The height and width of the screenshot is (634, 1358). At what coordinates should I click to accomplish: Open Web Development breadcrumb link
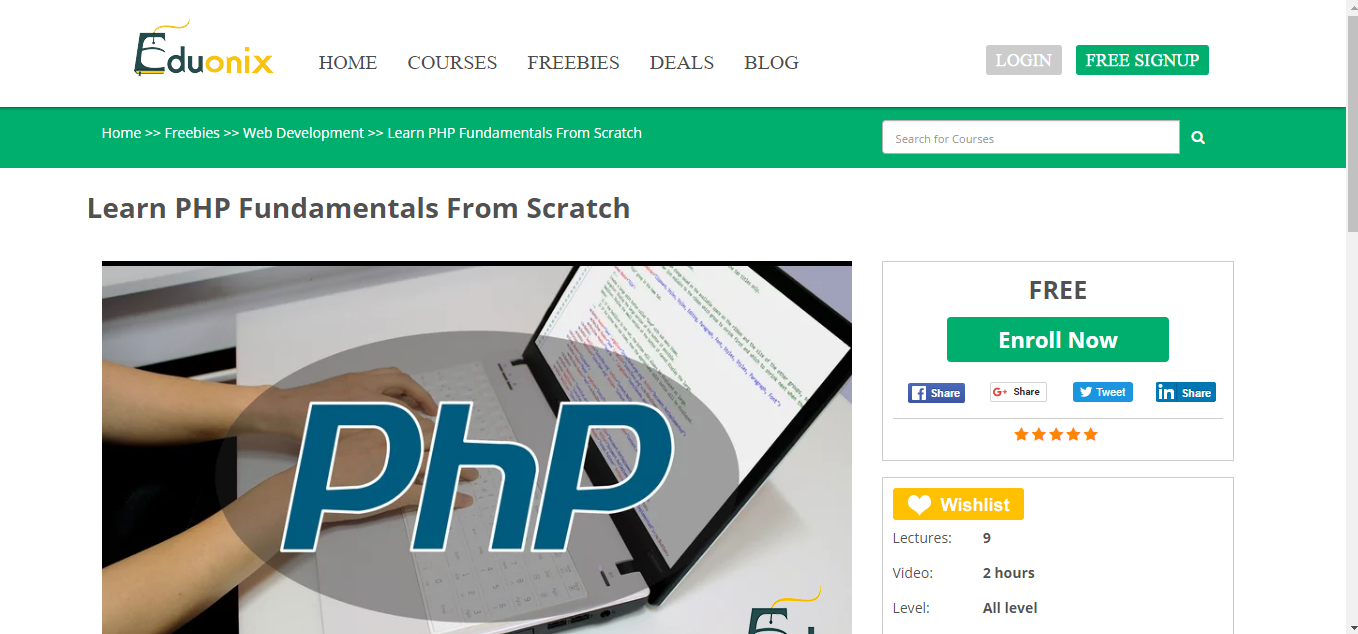pyautogui.click(x=303, y=133)
